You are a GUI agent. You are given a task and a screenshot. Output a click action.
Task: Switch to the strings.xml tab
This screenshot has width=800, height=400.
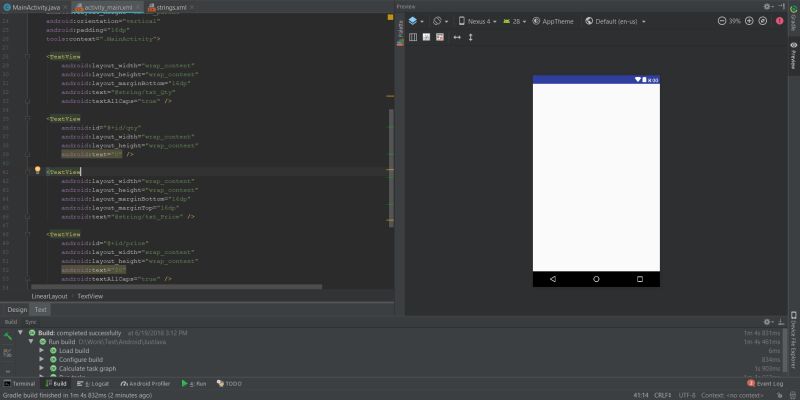170,8
